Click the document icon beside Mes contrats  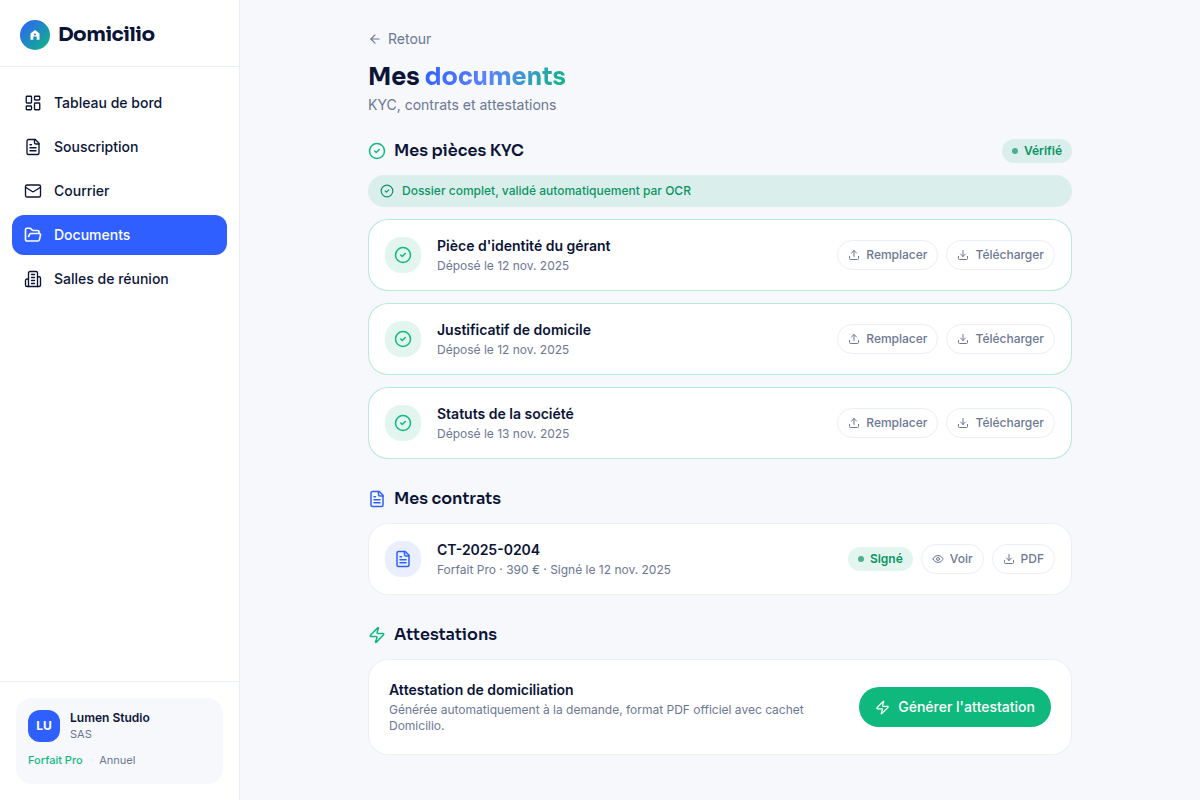(x=377, y=498)
